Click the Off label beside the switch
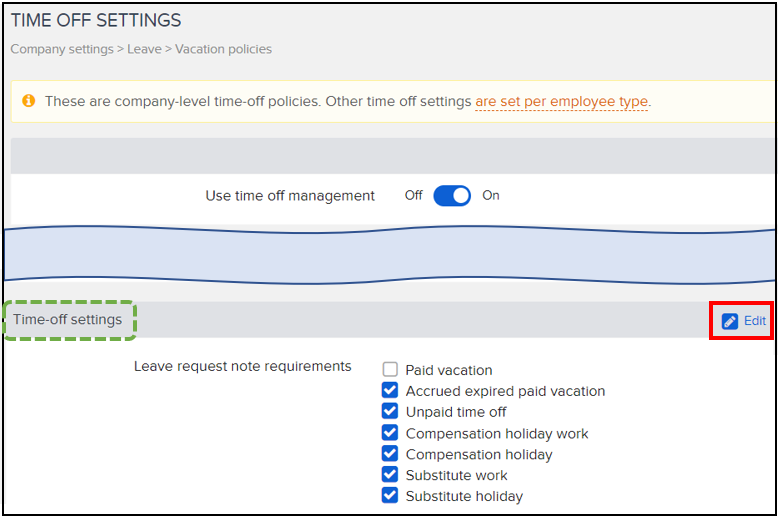The image size is (778, 519). pyautogui.click(x=414, y=196)
